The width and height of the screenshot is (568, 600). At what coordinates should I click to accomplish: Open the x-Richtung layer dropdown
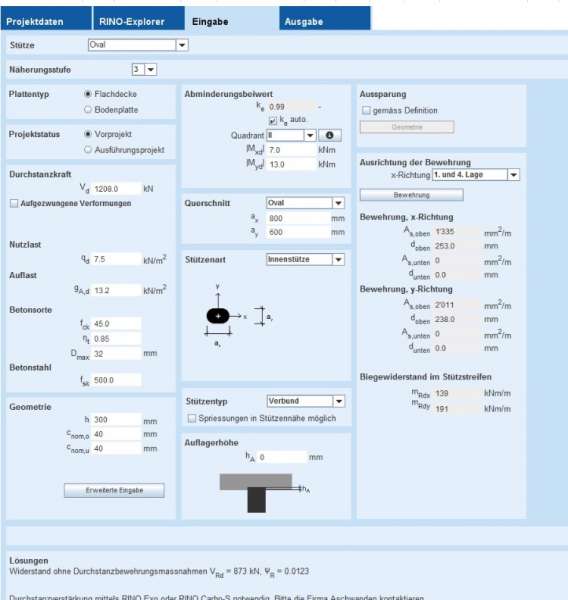[476, 175]
